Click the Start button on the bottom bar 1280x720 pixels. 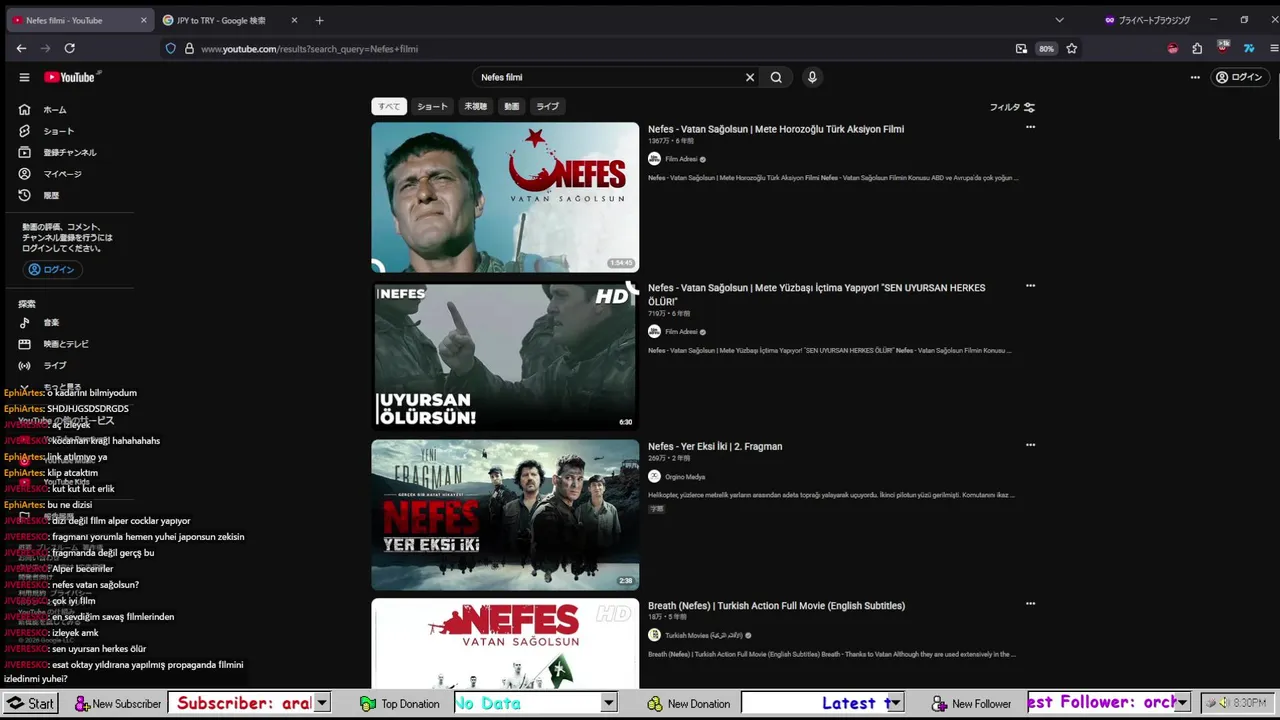point(30,703)
